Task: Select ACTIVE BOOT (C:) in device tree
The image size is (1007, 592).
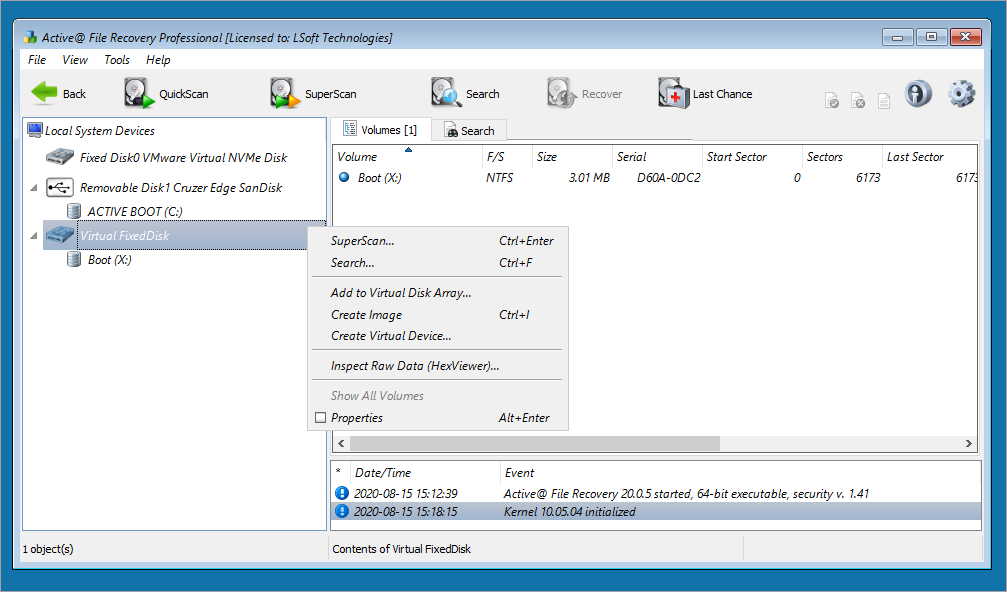Action: 135,211
